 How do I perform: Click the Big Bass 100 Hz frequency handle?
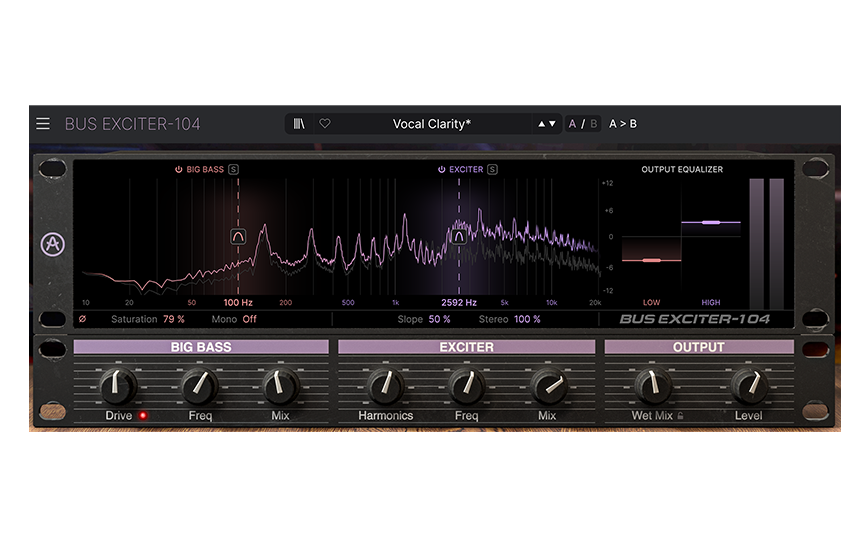[238, 236]
